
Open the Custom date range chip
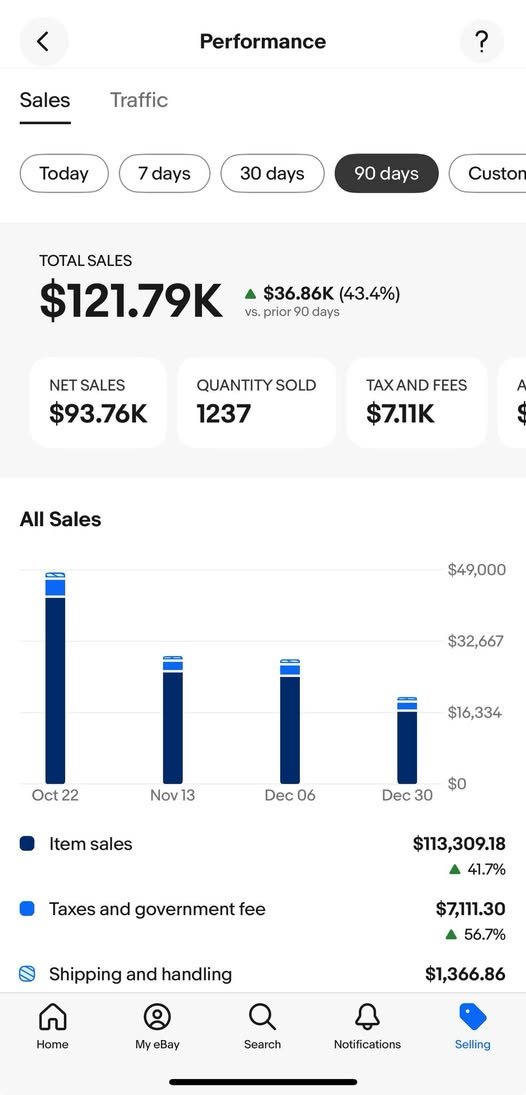pos(488,173)
